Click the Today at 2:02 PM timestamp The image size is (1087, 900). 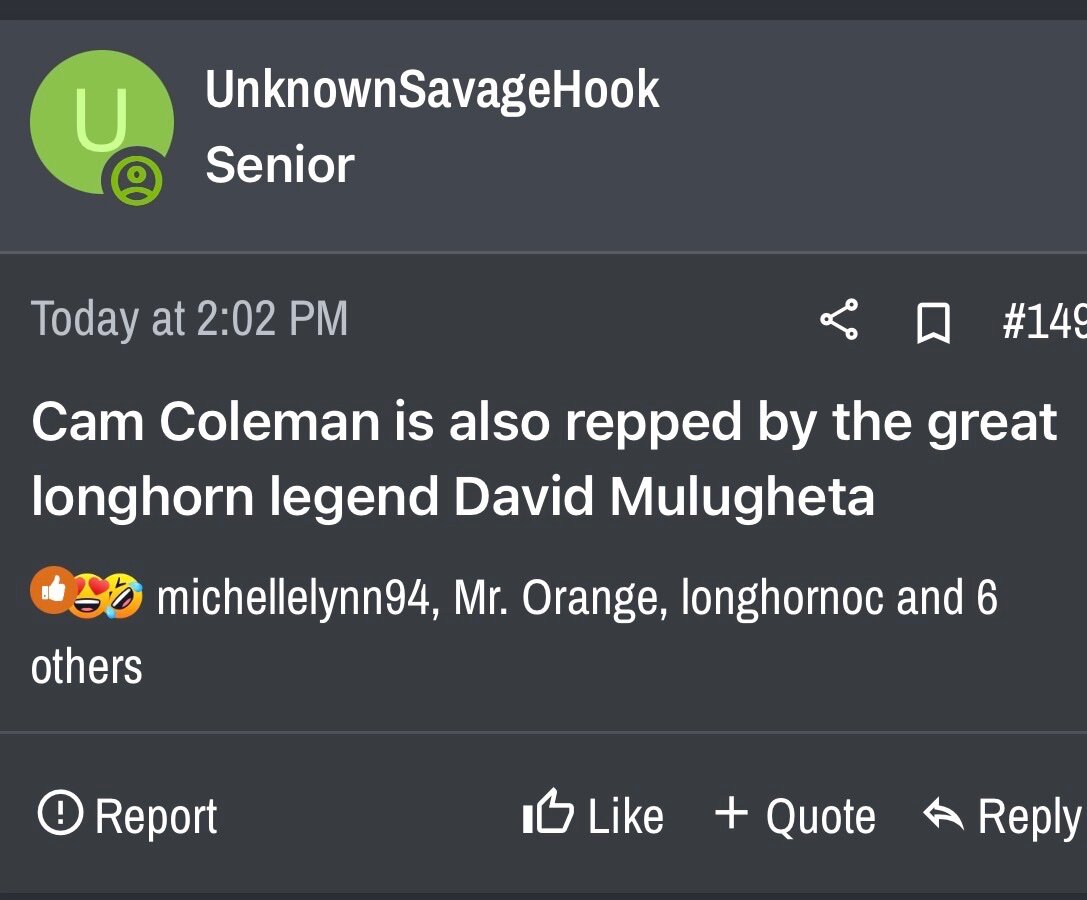190,319
